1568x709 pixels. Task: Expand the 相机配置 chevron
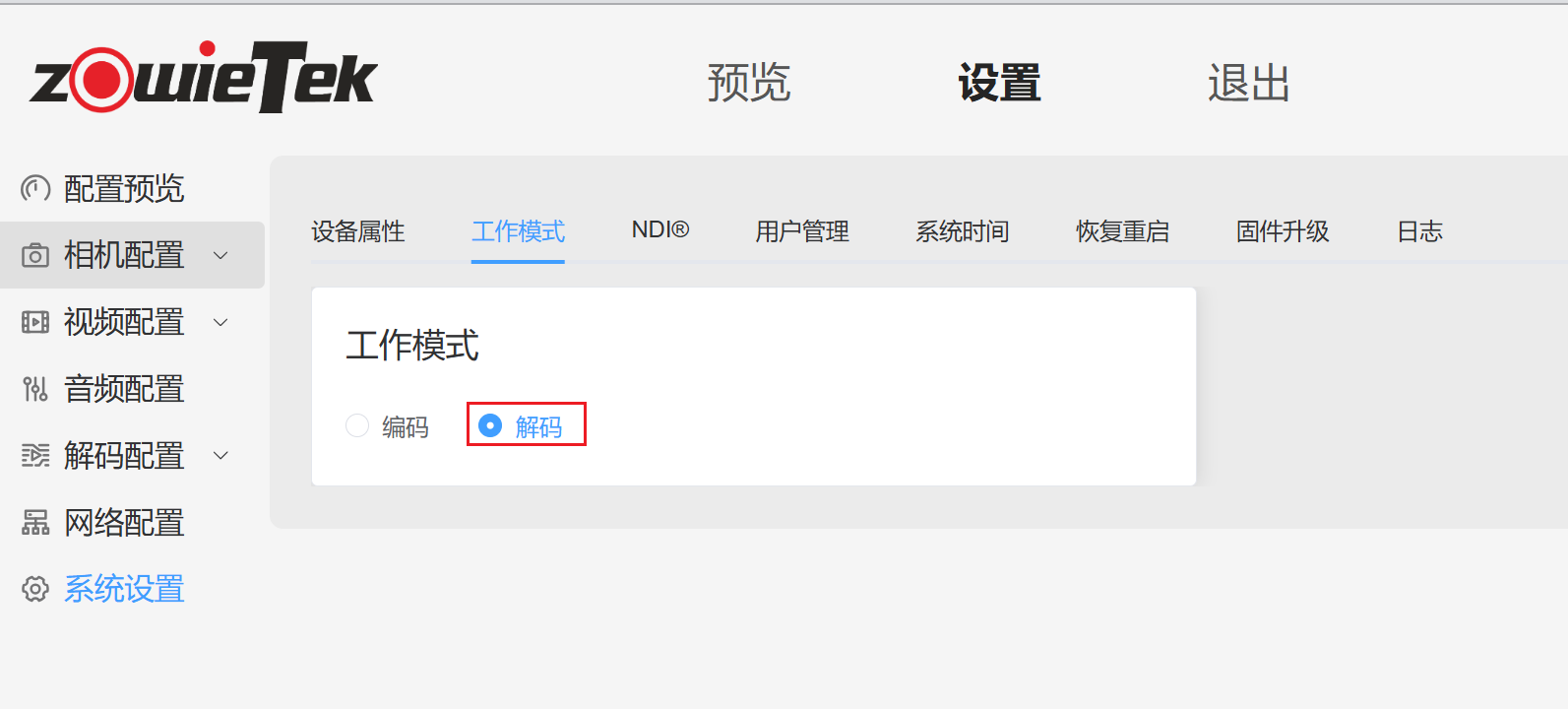click(x=221, y=256)
